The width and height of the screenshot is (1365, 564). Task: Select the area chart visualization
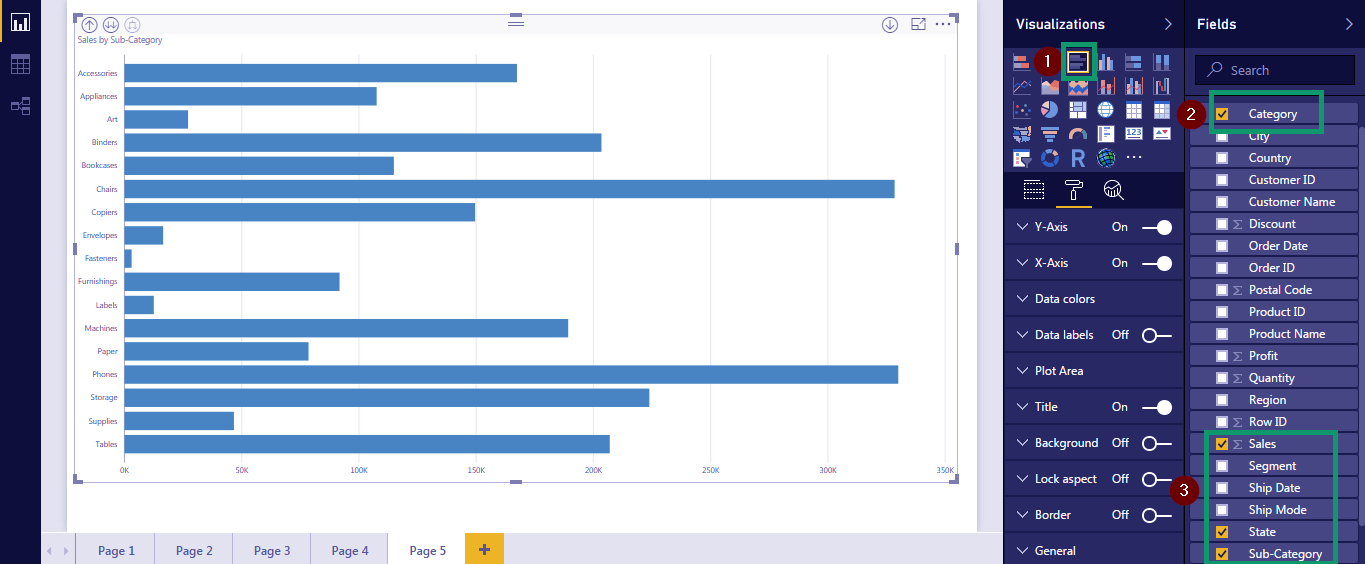point(1050,86)
